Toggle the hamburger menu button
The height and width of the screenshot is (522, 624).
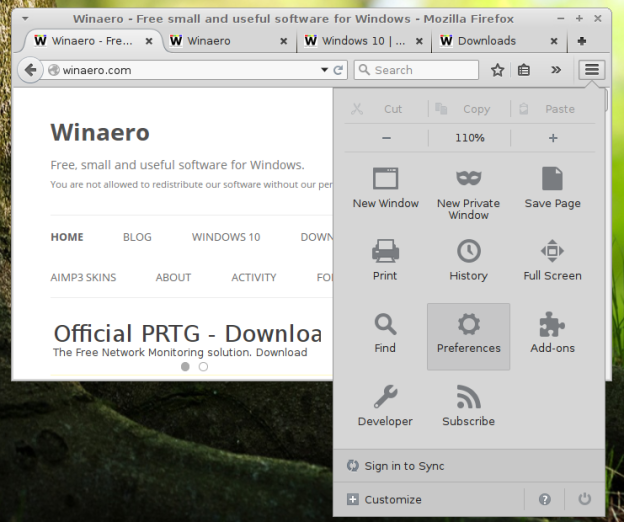click(x=592, y=69)
